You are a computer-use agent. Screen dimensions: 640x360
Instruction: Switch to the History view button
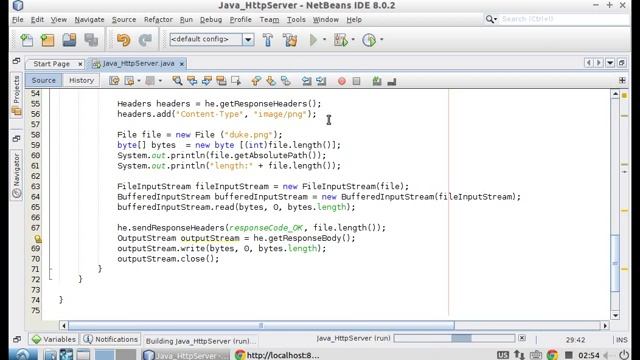pyautogui.click(x=81, y=80)
